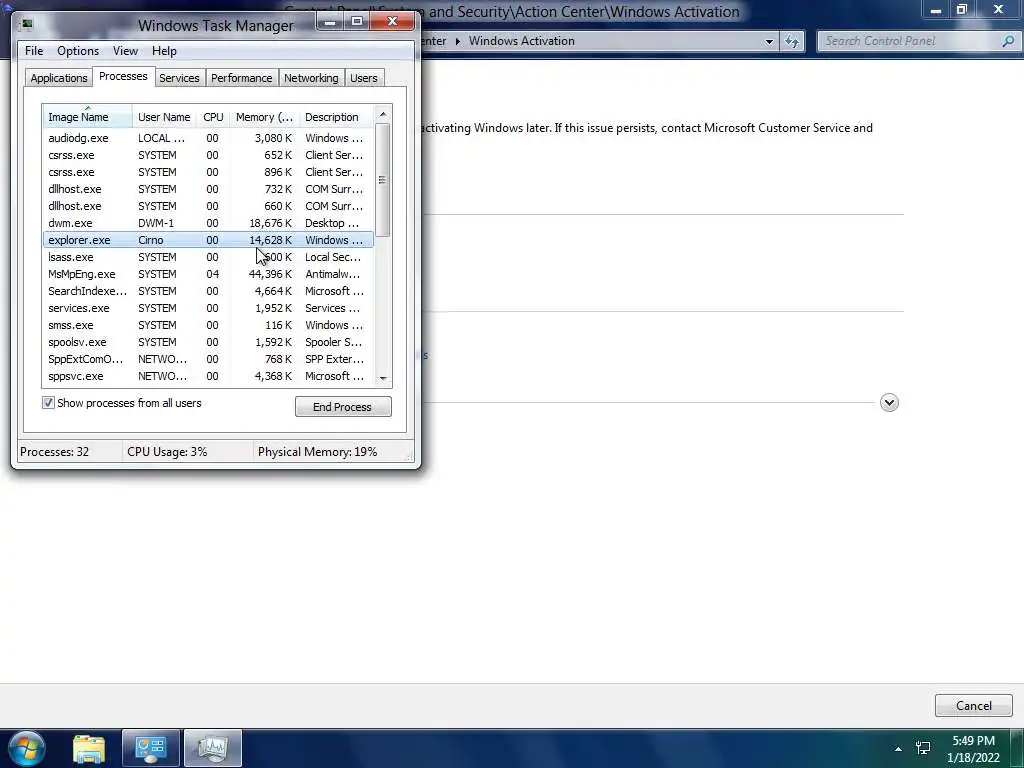Select the lsass.exe process row
The height and width of the screenshot is (768, 1024).
[x=208, y=257]
